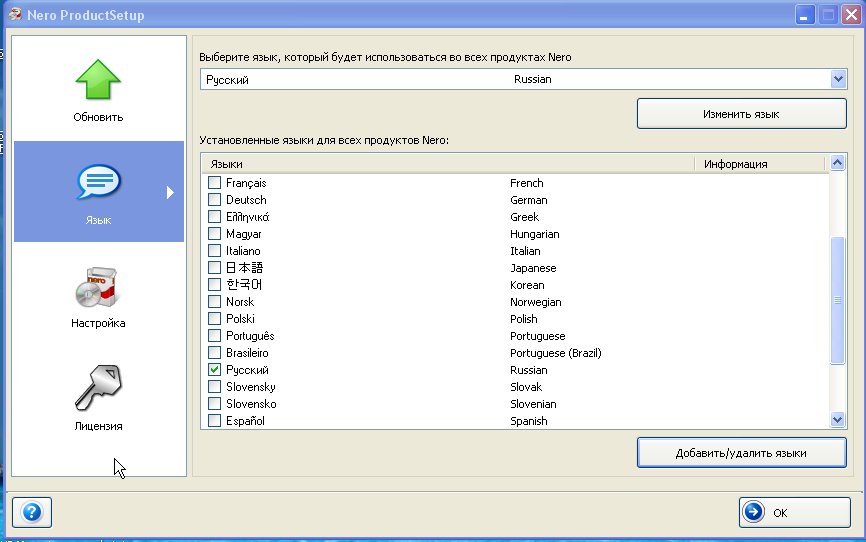Check the Slovensko checkbox
866x542 pixels.
tap(214, 404)
